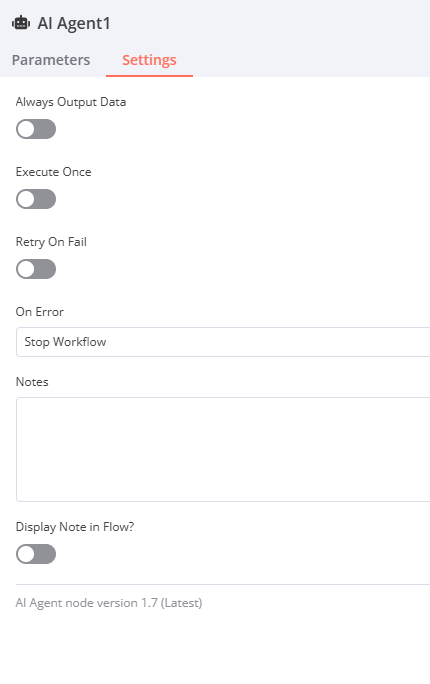Click the Execute Once label
Image resolution: width=430 pixels, height=684 pixels.
54,172
